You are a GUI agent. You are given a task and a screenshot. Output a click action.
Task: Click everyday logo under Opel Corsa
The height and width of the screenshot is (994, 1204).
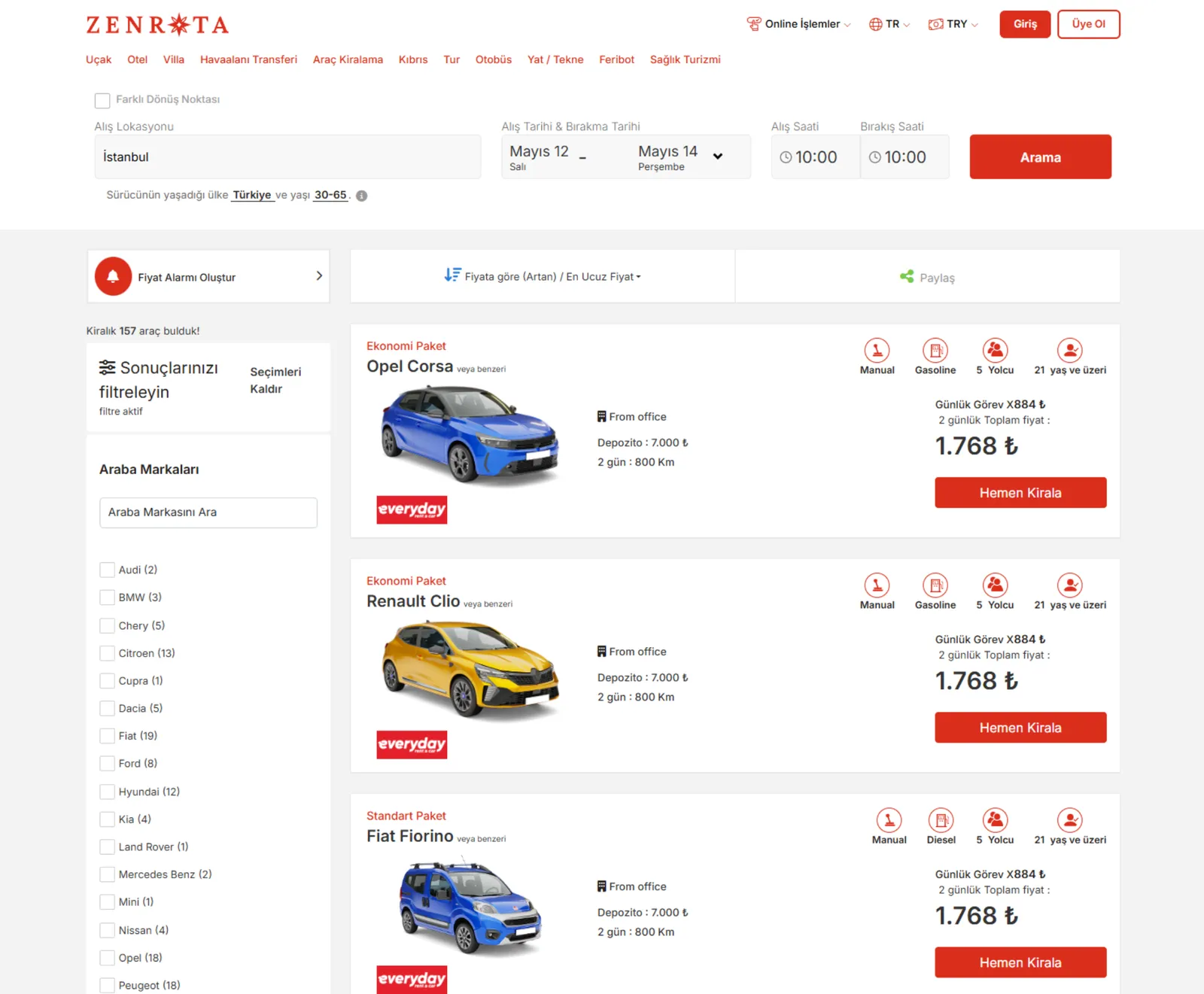click(x=412, y=509)
